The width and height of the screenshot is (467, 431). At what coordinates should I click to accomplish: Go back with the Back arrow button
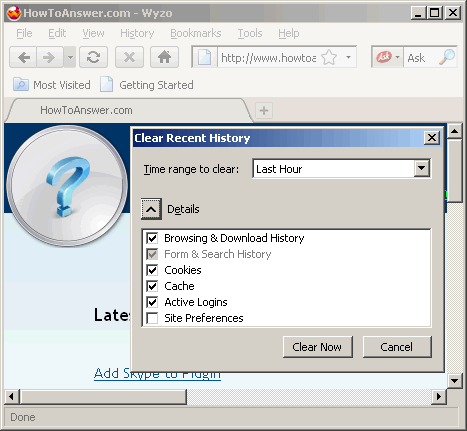tap(23, 57)
